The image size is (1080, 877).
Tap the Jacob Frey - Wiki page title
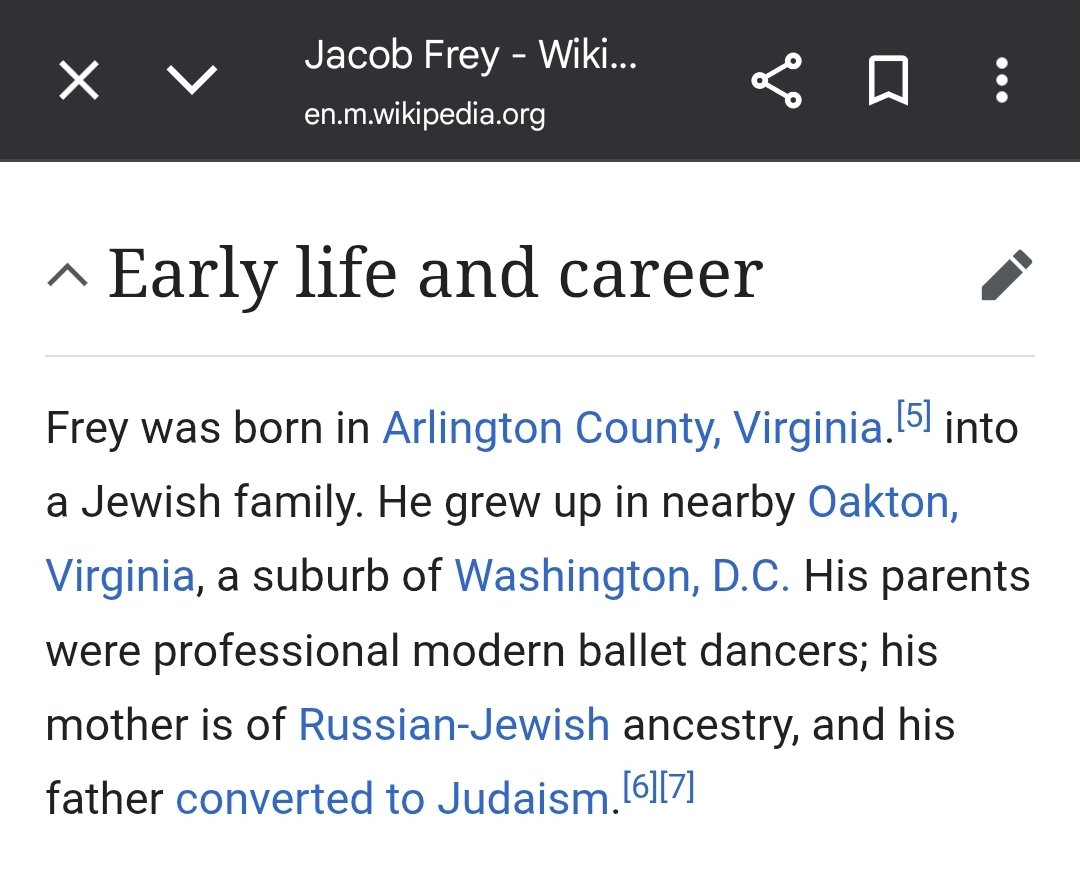point(470,54)
